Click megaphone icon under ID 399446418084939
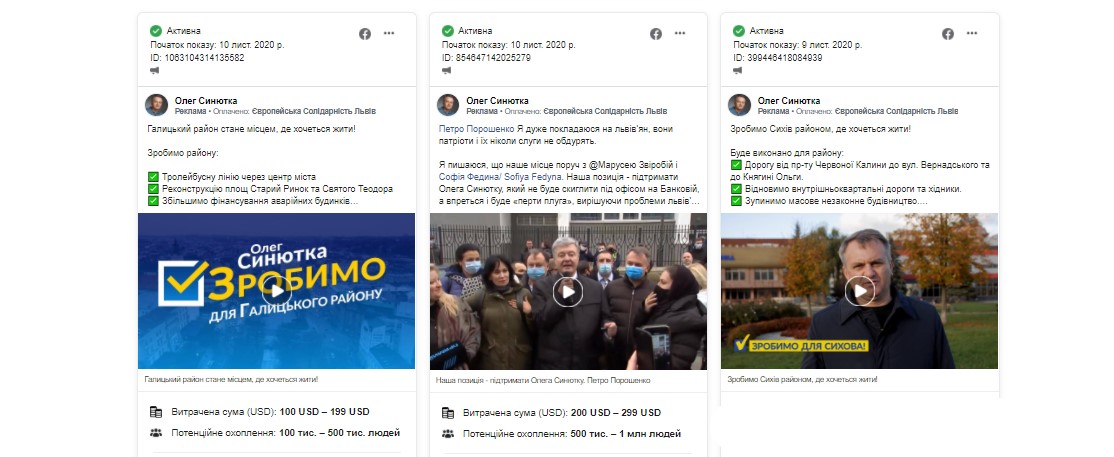 (738, 70)
